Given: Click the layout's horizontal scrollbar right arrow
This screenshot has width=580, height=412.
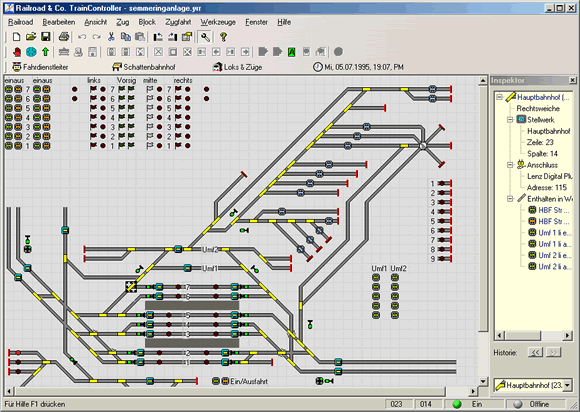Looking at the screenshot, I should [x=473, y=391].
